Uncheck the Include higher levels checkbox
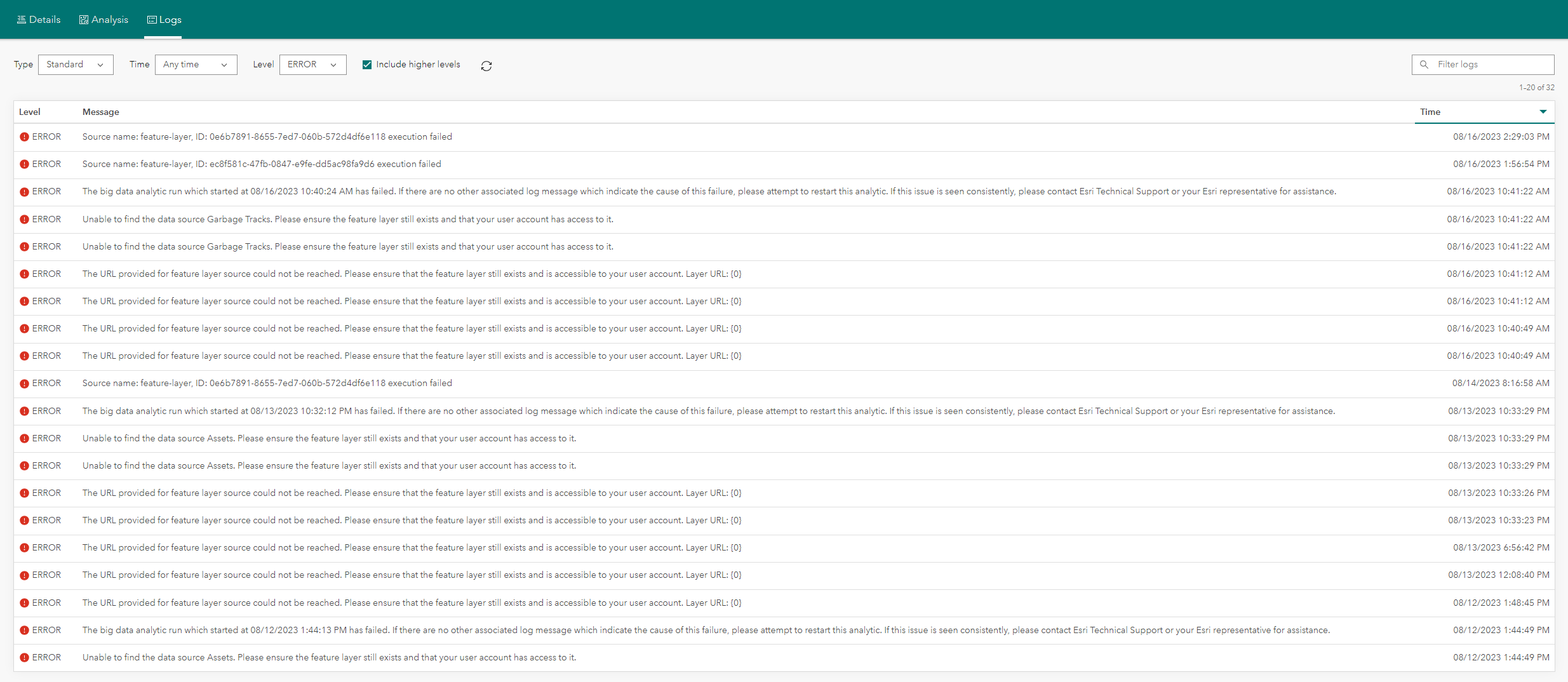Viewport: 1568px width, 682px height. [x=366, y=64]
